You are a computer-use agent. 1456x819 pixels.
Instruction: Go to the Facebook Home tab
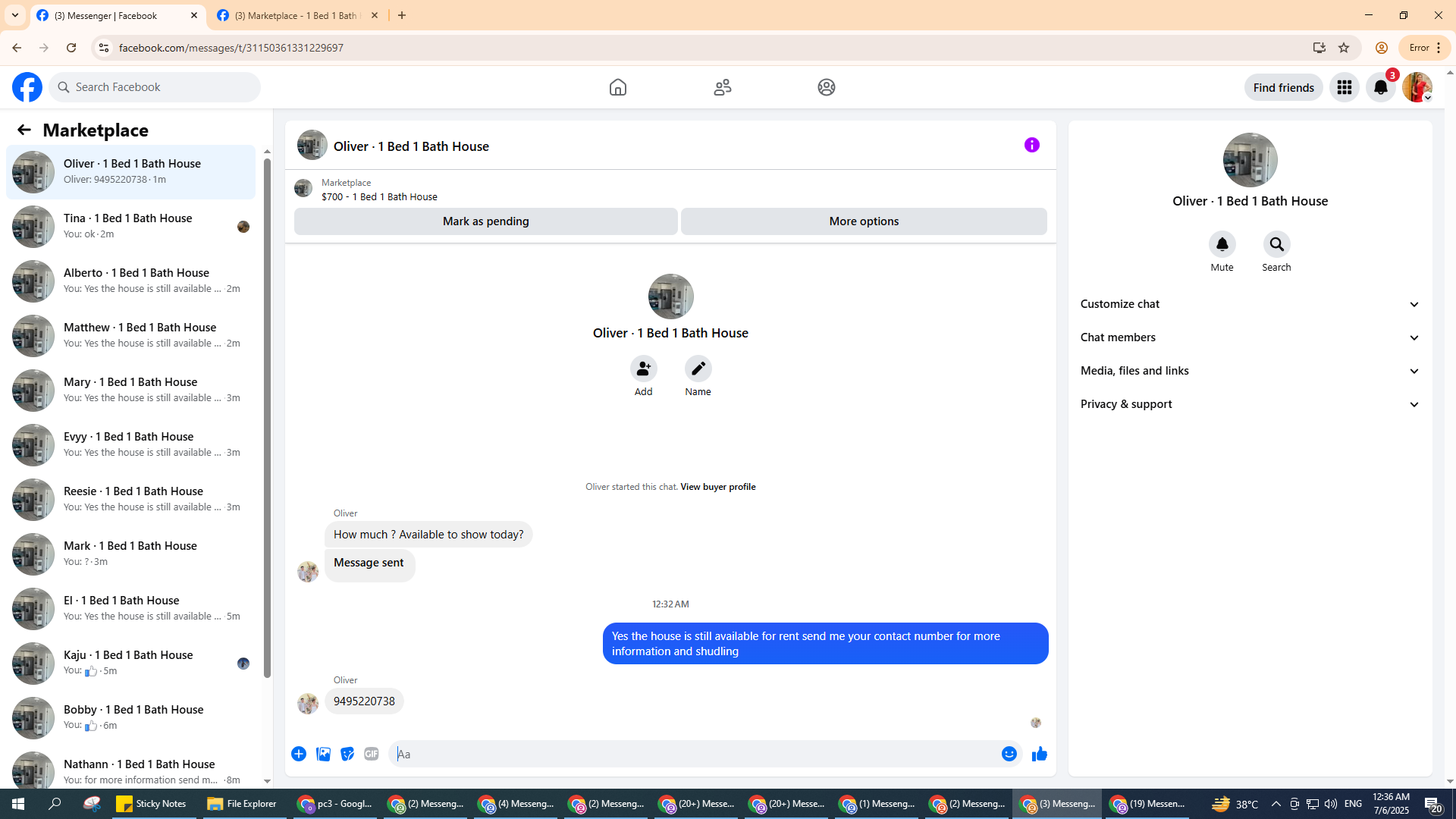coord(617,87)
